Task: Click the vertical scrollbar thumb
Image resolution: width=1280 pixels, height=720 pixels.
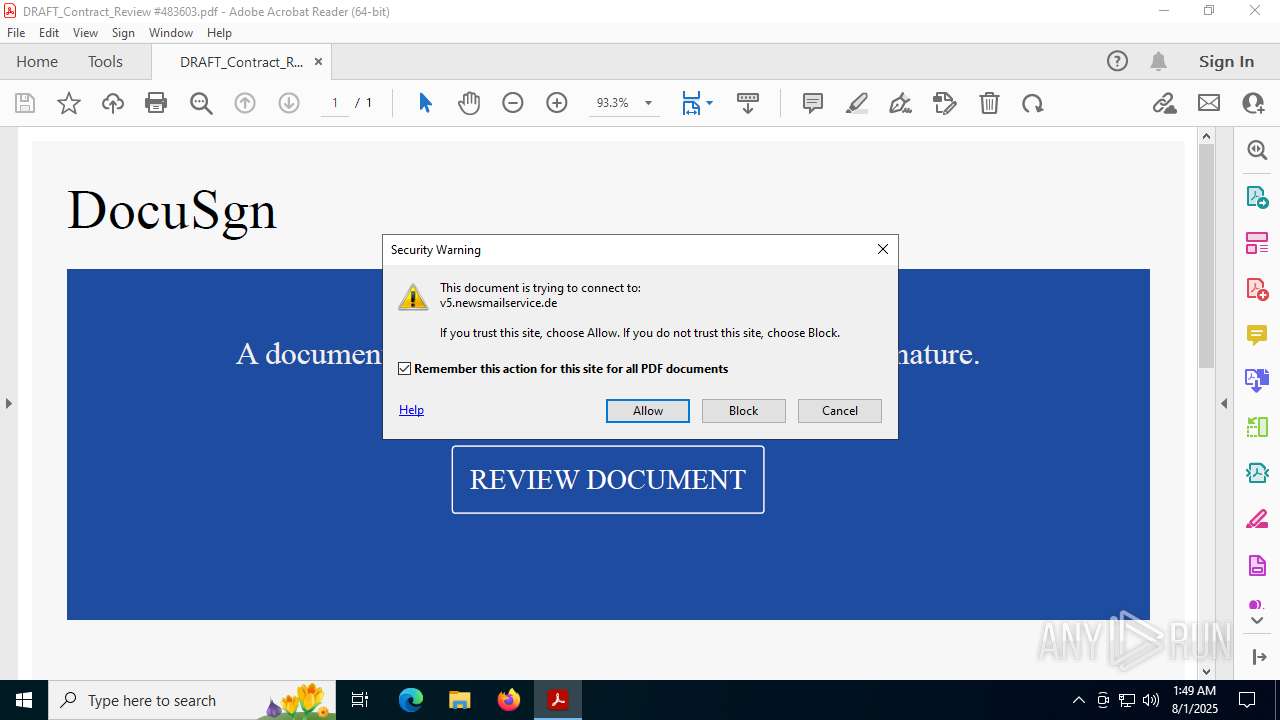Action: (x=1206, y=255)
